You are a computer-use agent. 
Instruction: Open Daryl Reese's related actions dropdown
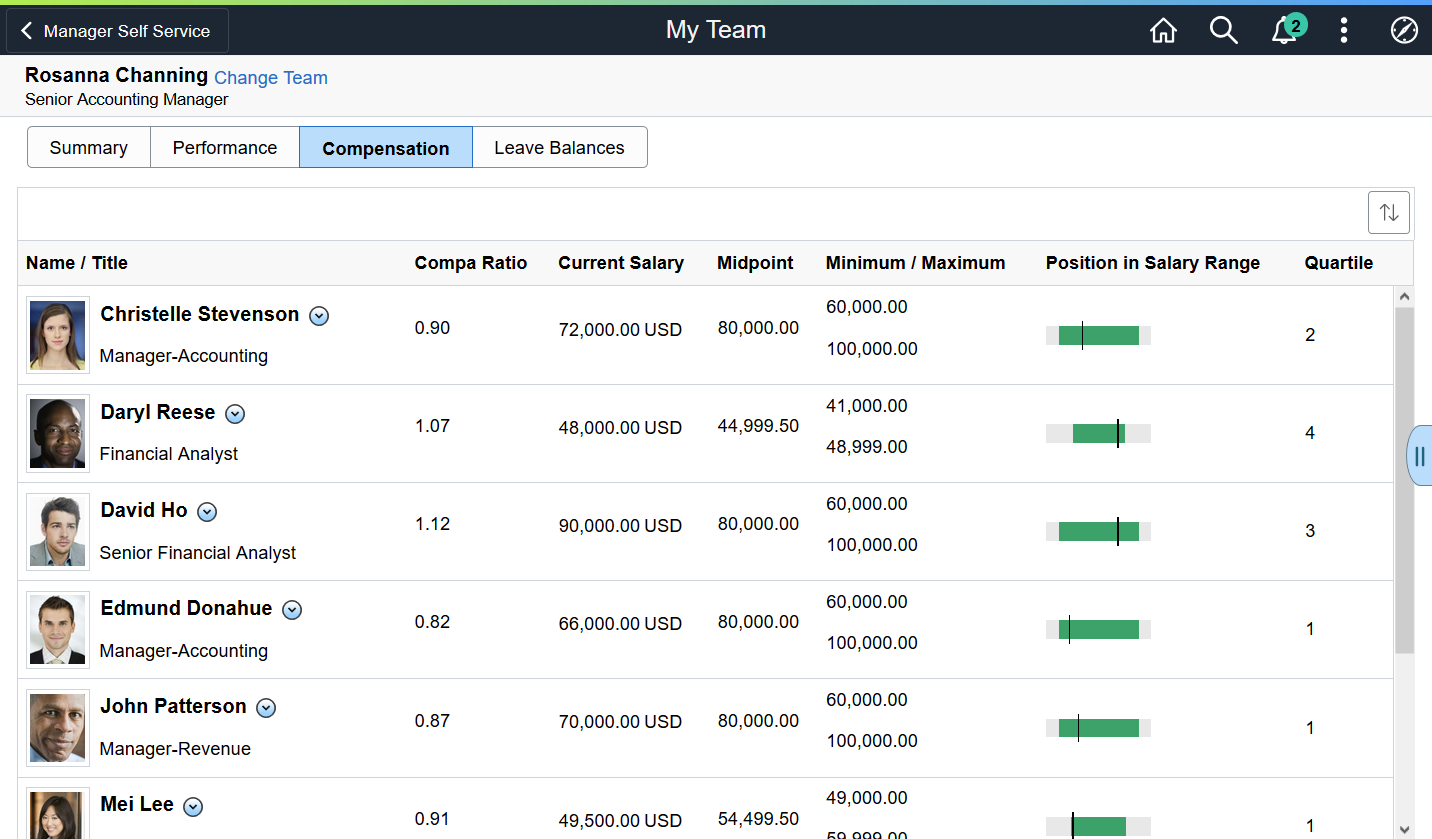(x=235, y=414)
